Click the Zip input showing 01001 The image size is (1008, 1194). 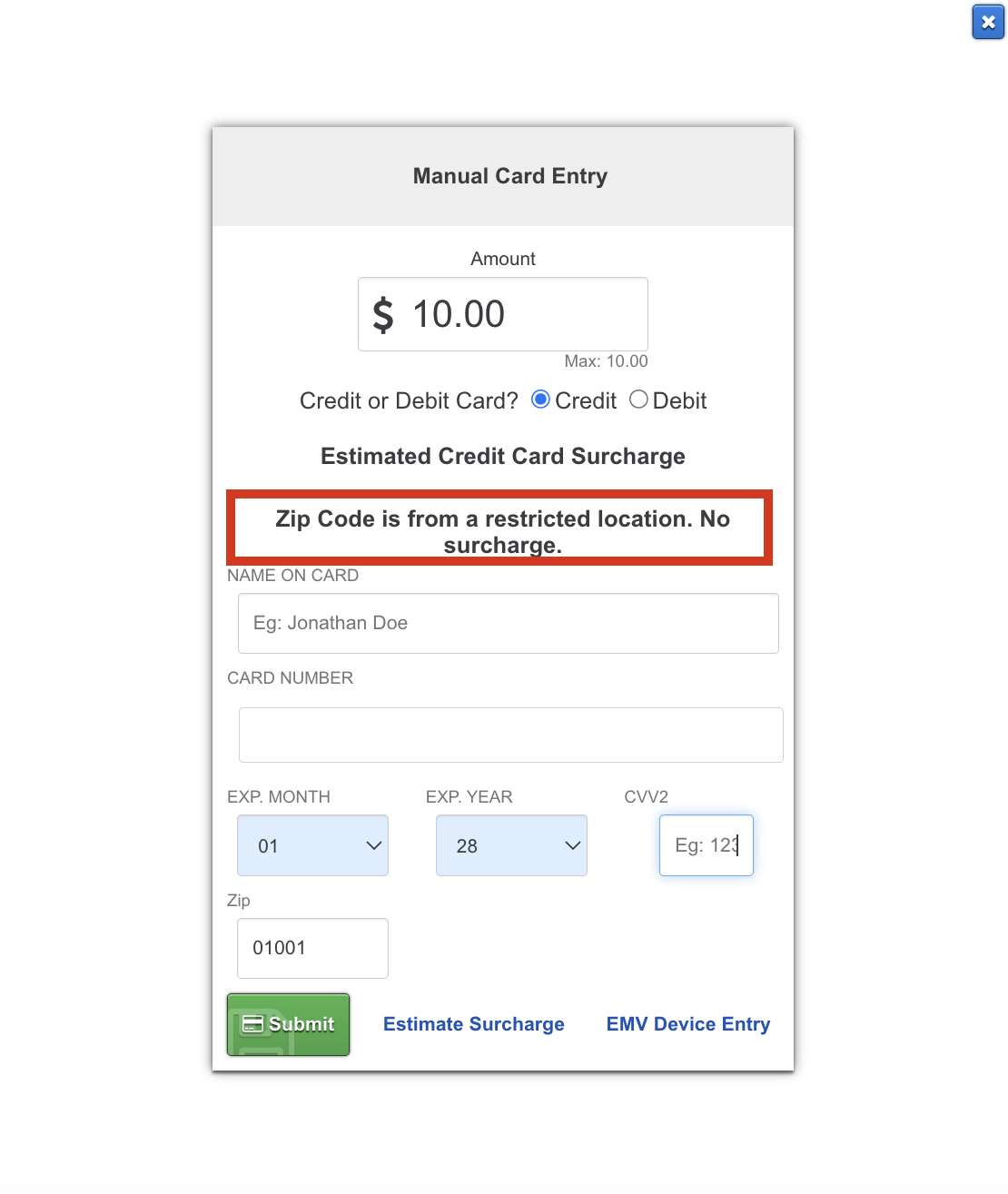(312, 948)
